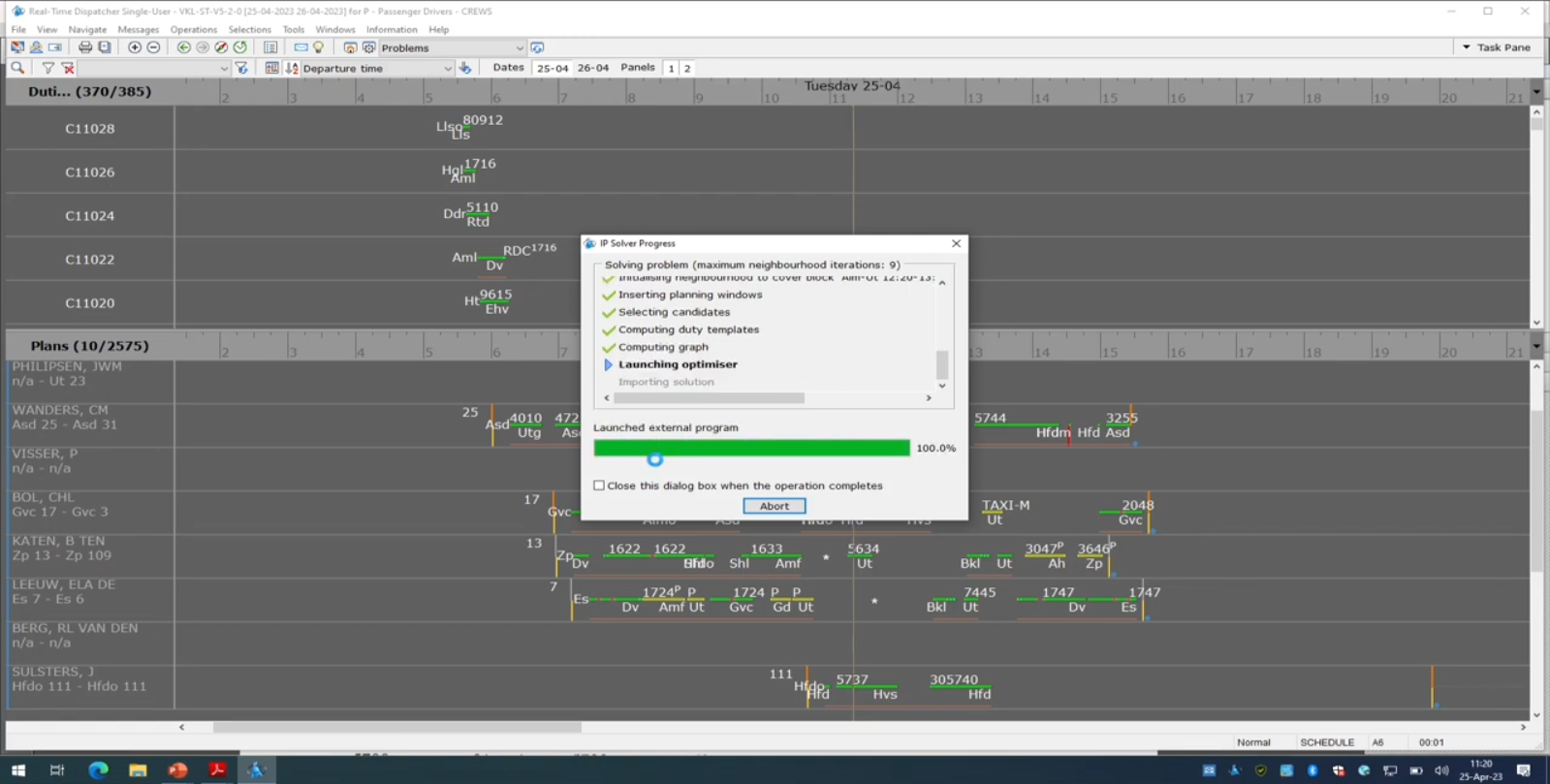Click the print icon in the toolbar
Viewport: 1550px width, 784px height.
[85, 47]
